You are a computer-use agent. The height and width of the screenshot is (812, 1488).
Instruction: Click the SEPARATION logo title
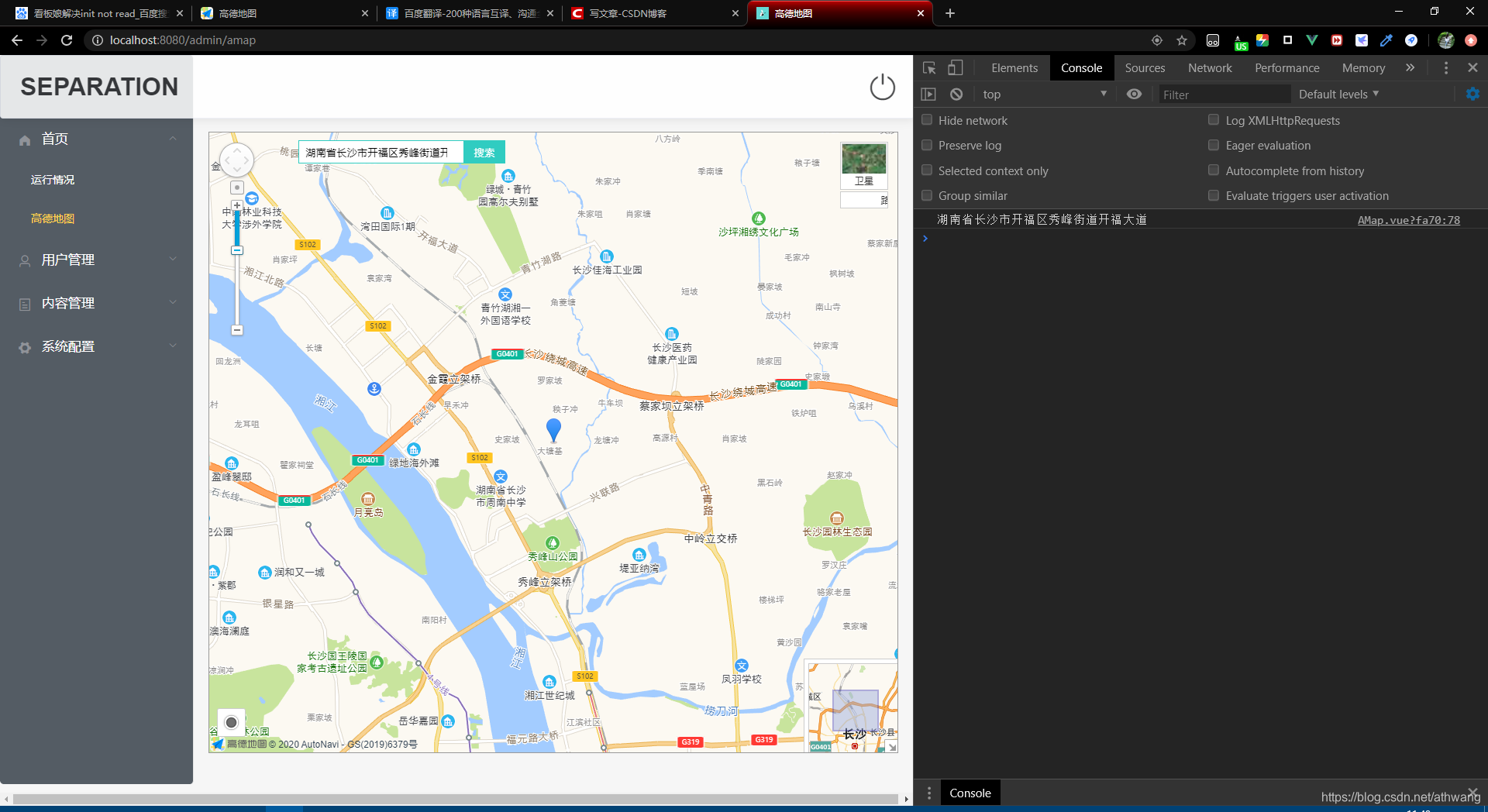click(x=99, y=87)
